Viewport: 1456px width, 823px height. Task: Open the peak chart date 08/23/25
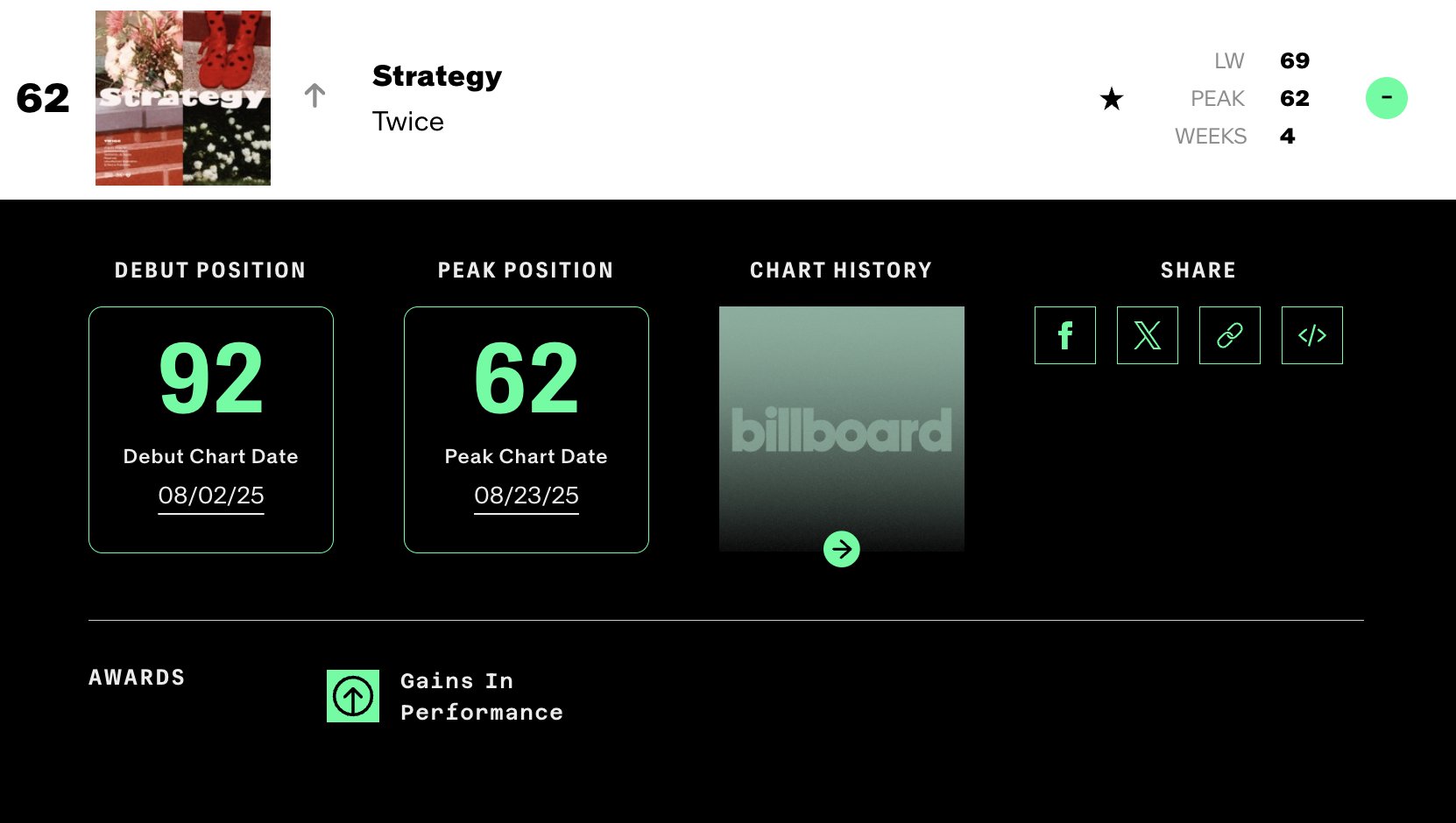527,496
